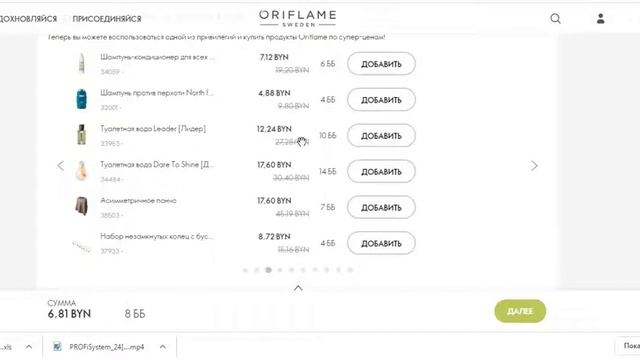Click the total '8 ББ' points

tap(135, 314)
